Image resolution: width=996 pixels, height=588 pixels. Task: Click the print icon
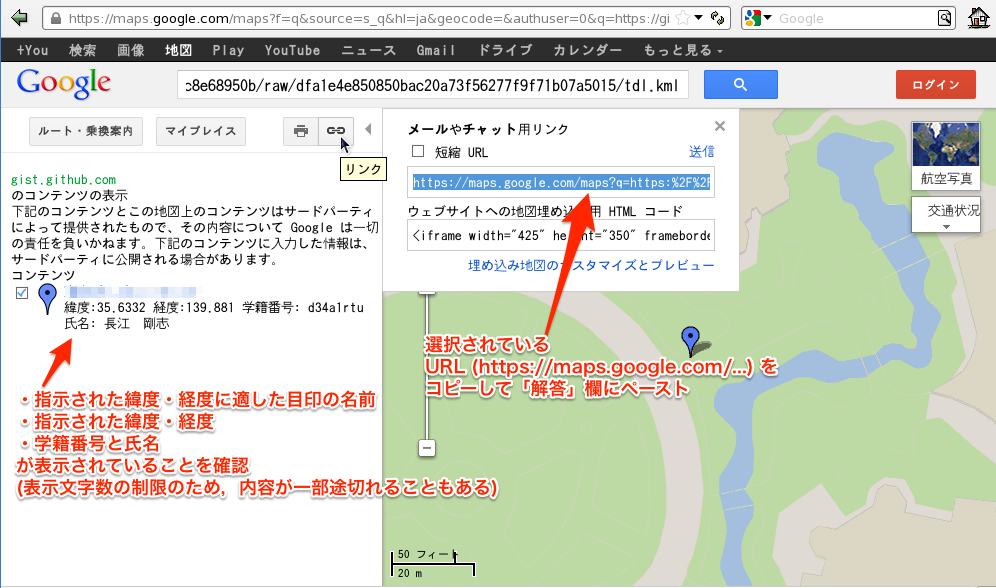(300, 131)
